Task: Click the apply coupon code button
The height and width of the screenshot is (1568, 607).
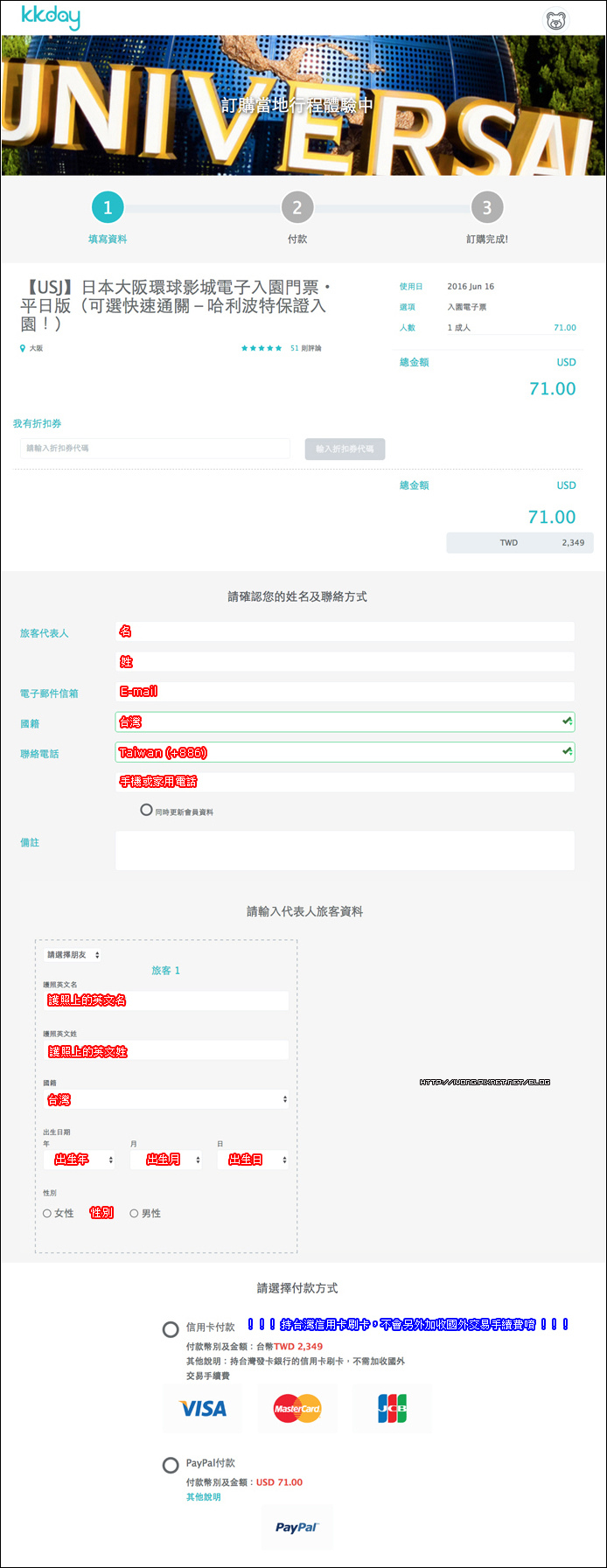Action: coord(345,449)
